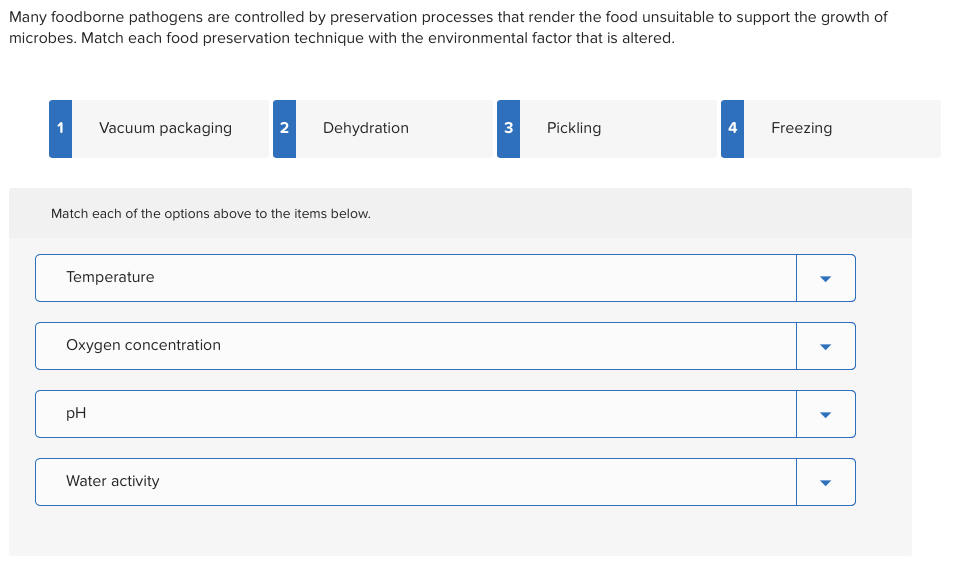Click the pH text in its row
The width and height of the screenshot is (954, 587).
click(x=76, y=413)
